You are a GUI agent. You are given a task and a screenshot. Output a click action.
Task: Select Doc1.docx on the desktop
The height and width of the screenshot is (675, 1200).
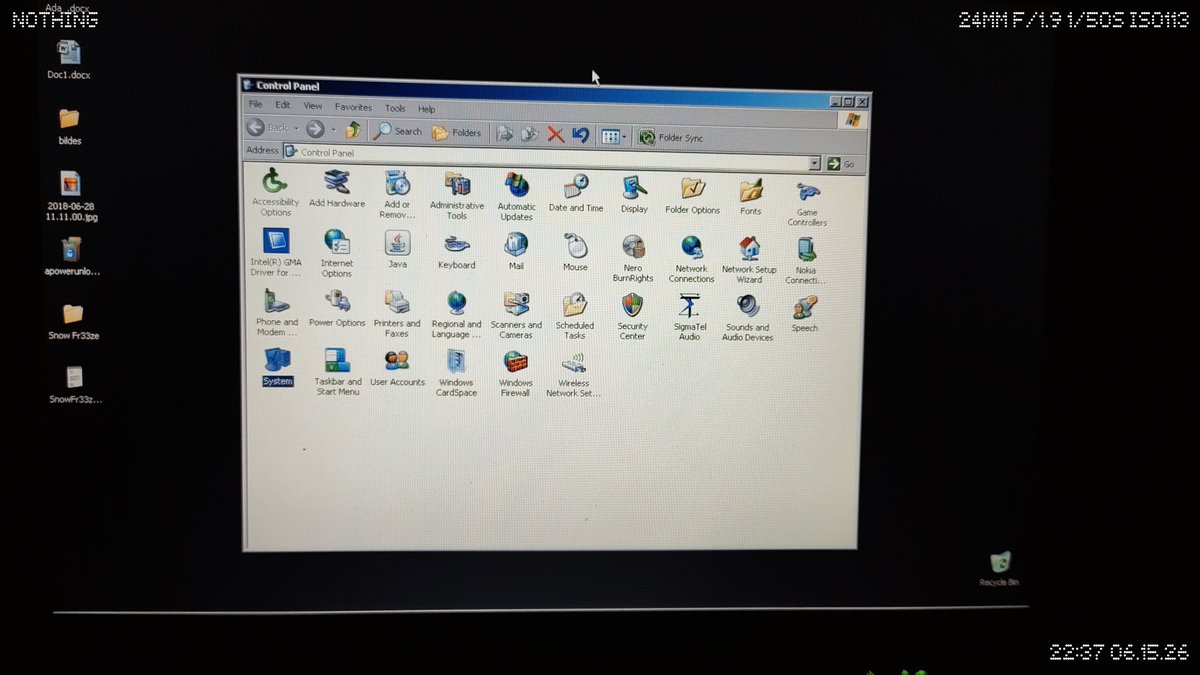[x=69, y=59]
